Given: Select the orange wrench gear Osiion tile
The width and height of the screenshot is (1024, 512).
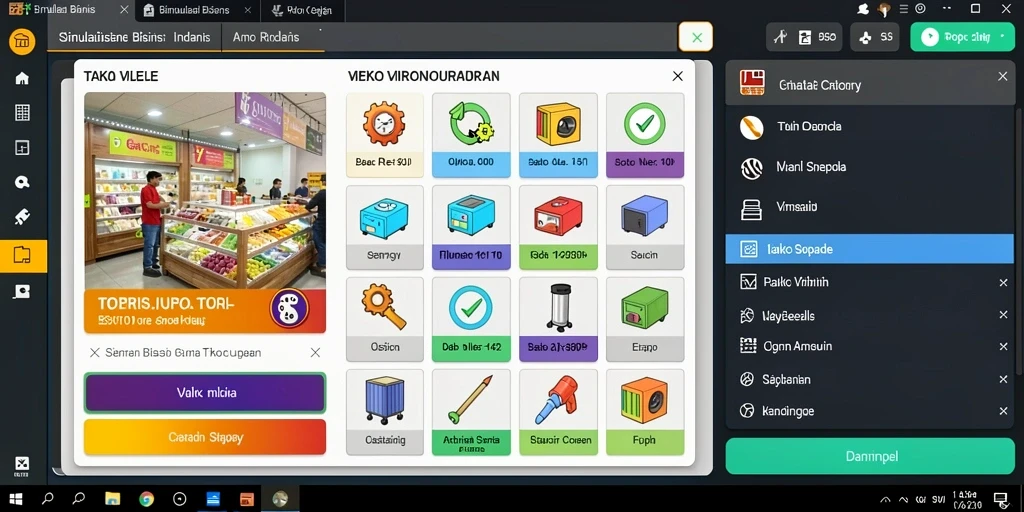Looking at the screenshot, I should click(x=385, y=319).
